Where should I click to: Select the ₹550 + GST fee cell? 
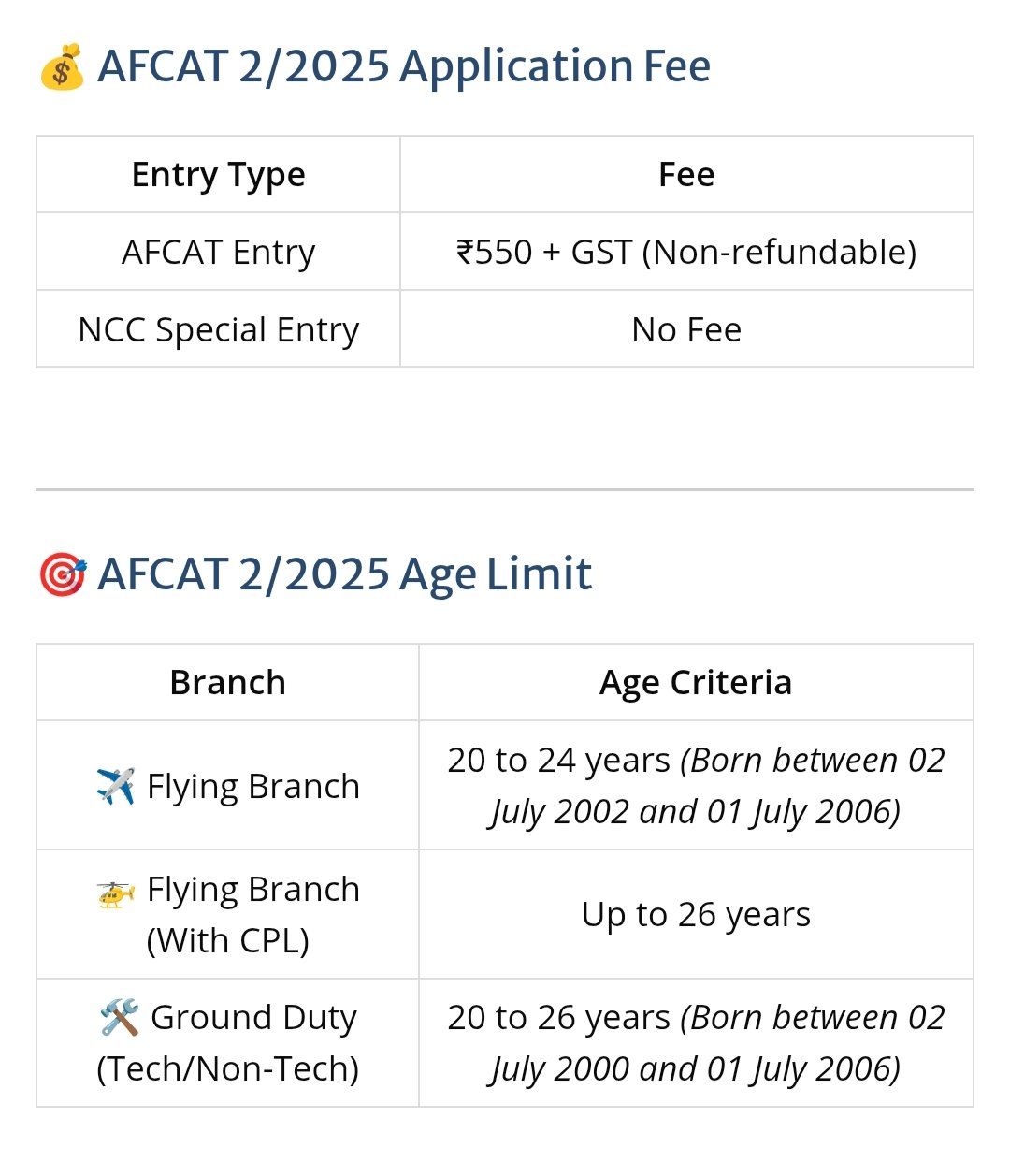(x=686, y=252)
